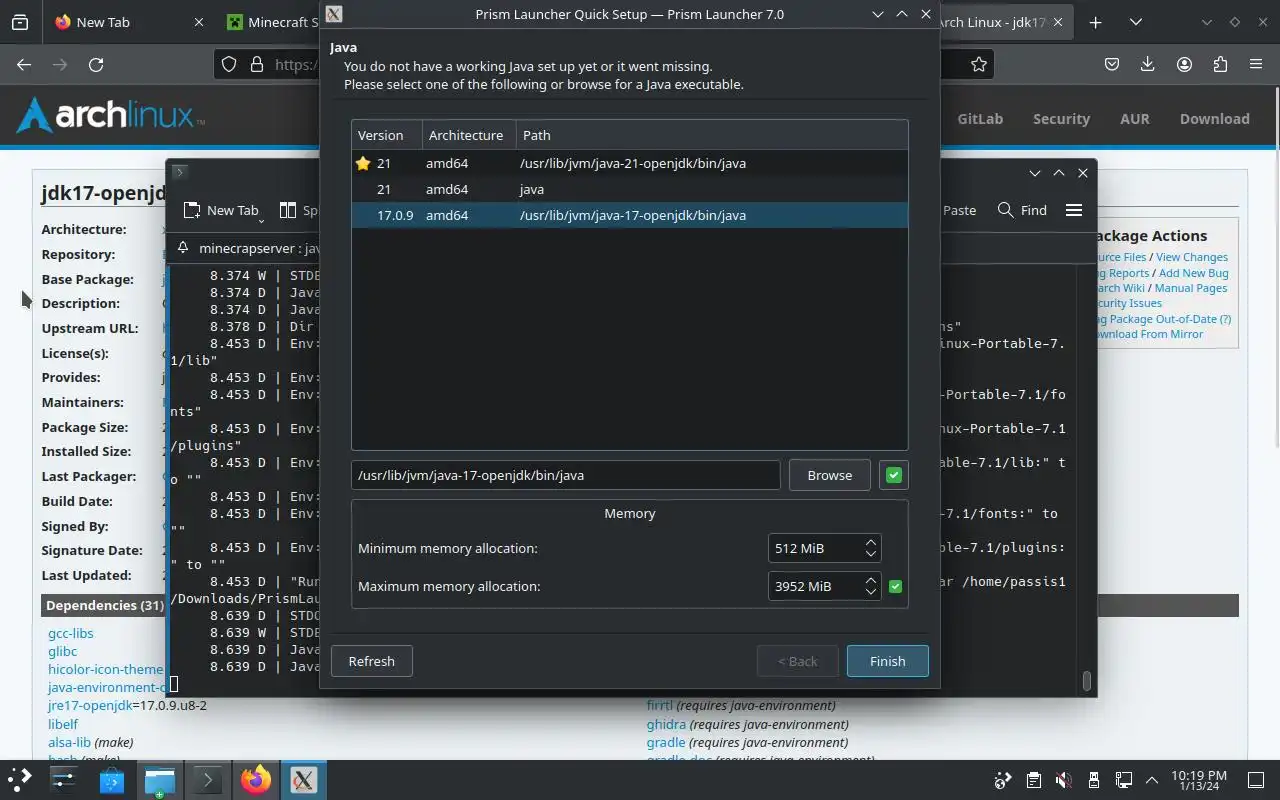Expand hidden system tray icons arrow
The width and height of the screenshot is (1280, 800).
pyautogui.click(x=1152, y=780)
